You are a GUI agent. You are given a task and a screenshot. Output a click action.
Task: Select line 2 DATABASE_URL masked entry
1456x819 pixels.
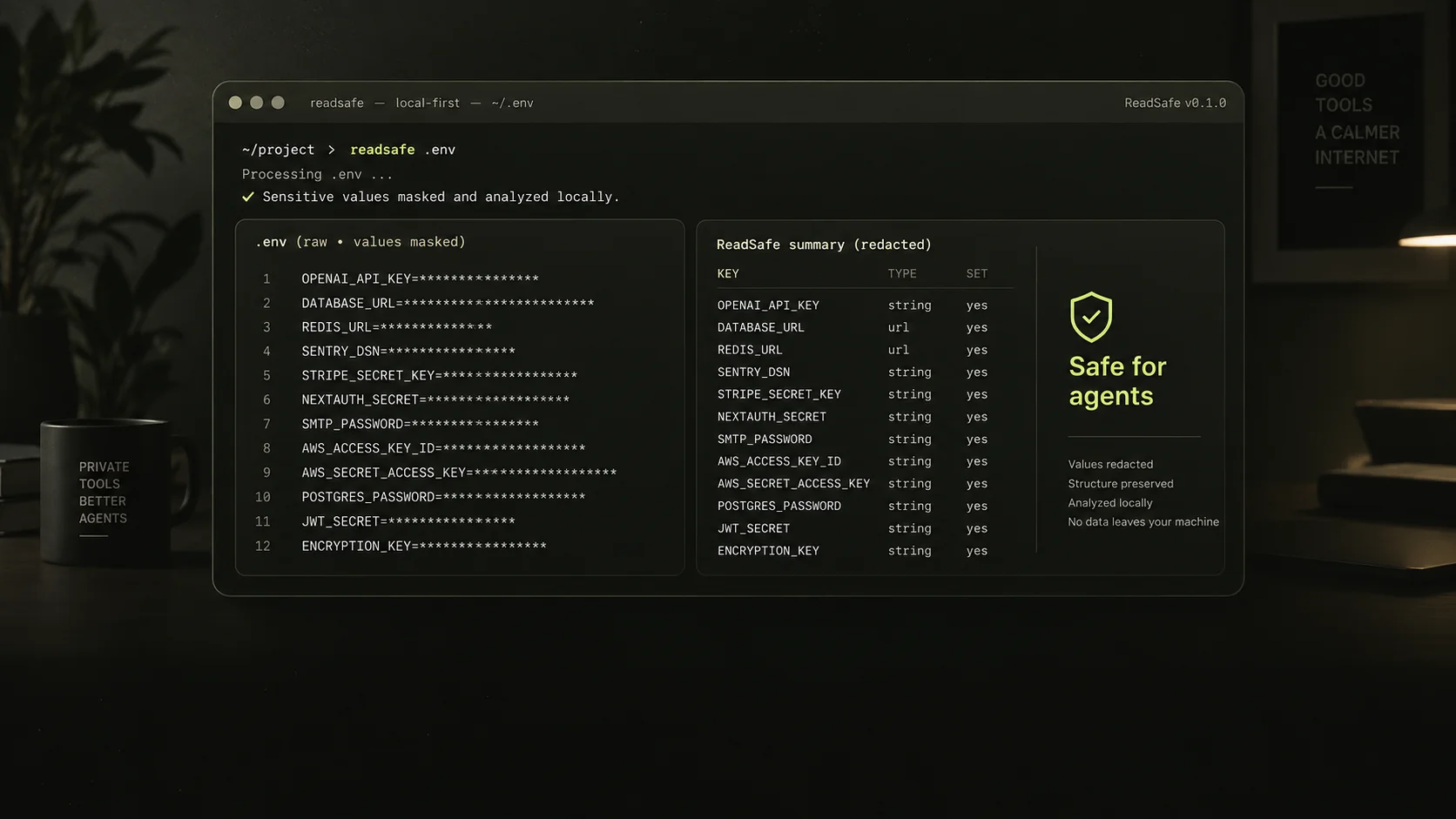(448, 303)
